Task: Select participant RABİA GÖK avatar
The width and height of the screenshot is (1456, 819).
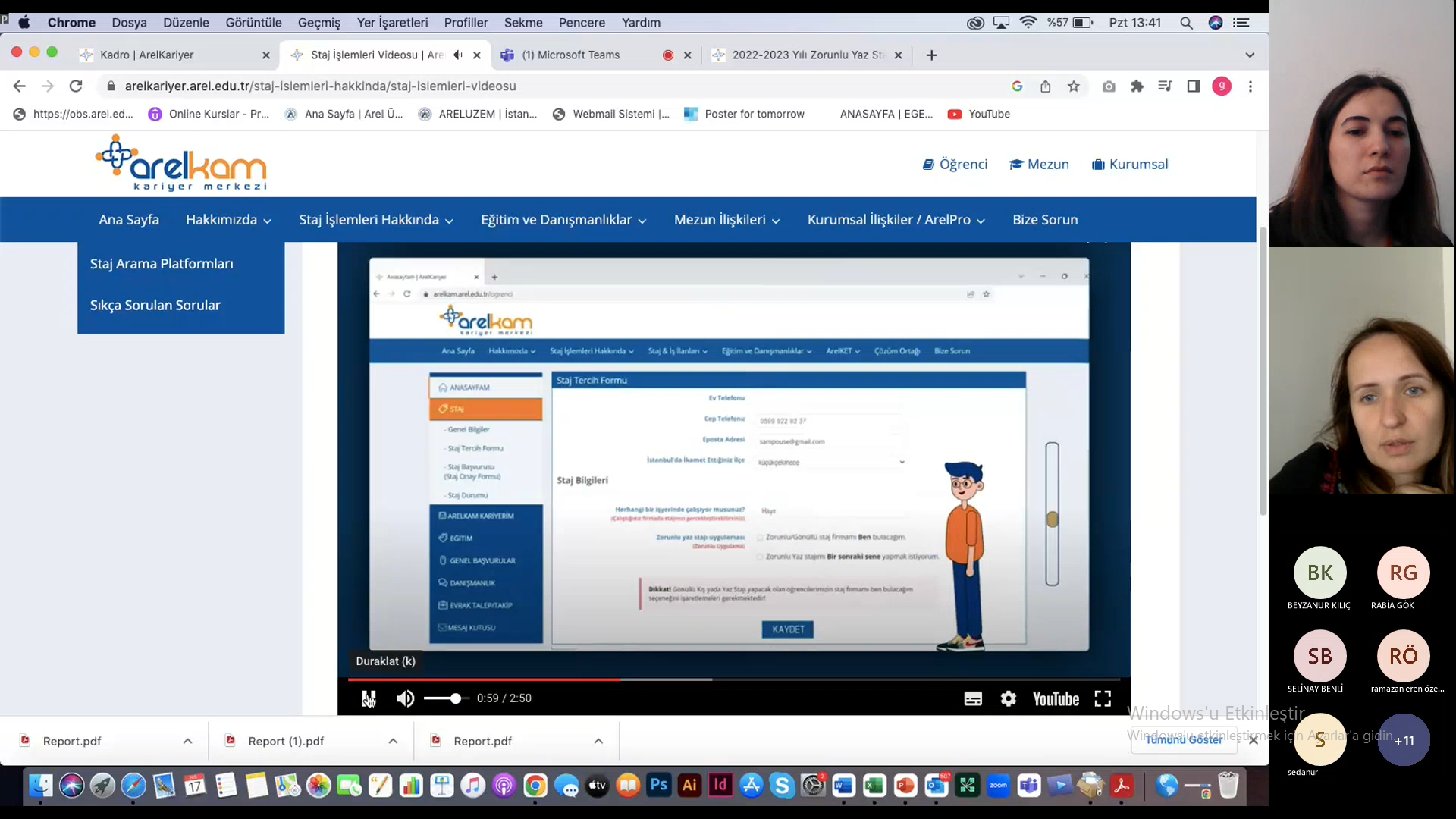Action: 1404,573
